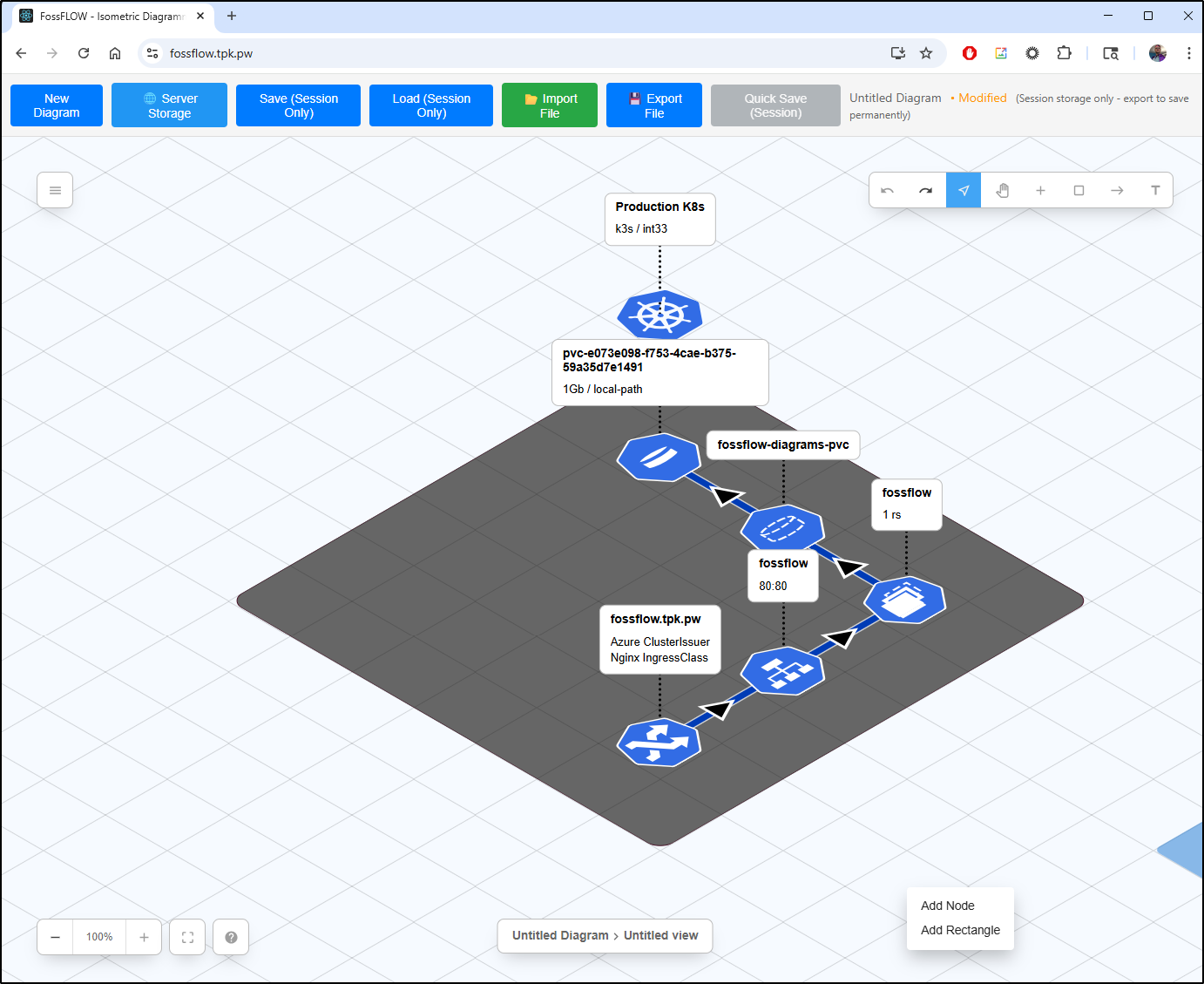The width and height of the screenshot is (1204, 984).
Task: Open the hamburger main menu
Action: click(x=55, y=189)
